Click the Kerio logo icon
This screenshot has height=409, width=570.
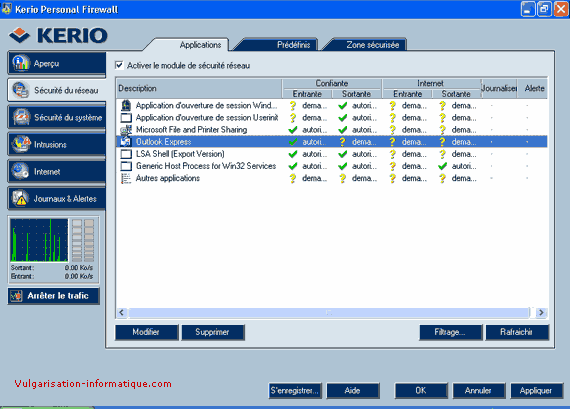[x=19, y=35]
